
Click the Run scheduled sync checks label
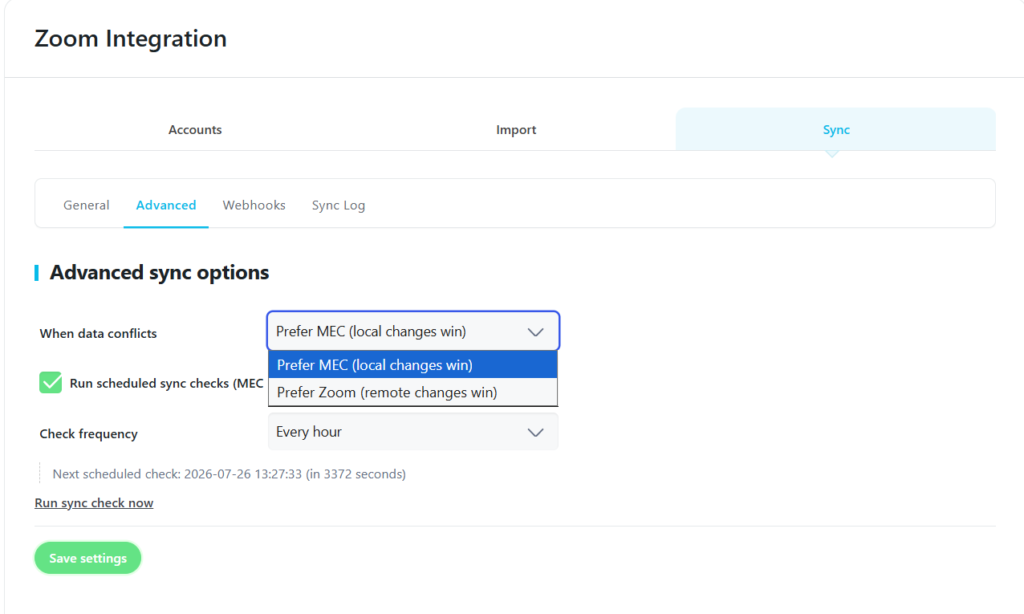(167, 383)
